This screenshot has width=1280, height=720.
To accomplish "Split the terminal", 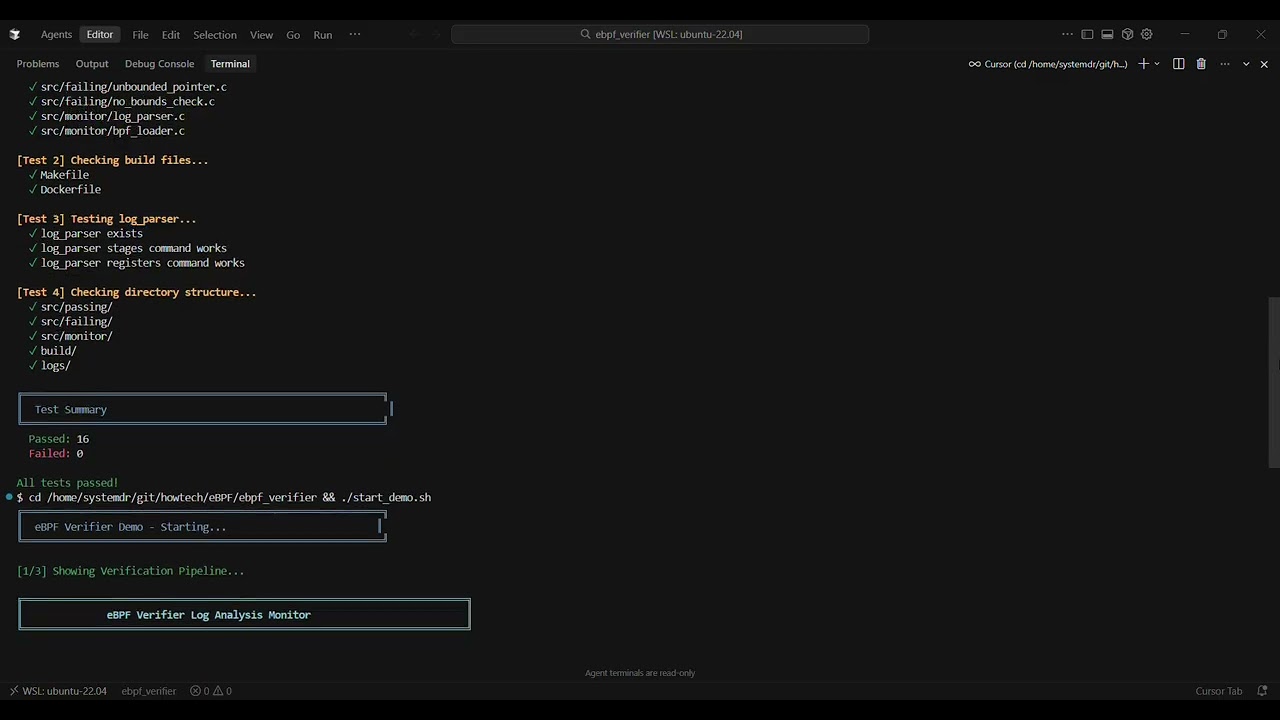I will pos(1179,64).
